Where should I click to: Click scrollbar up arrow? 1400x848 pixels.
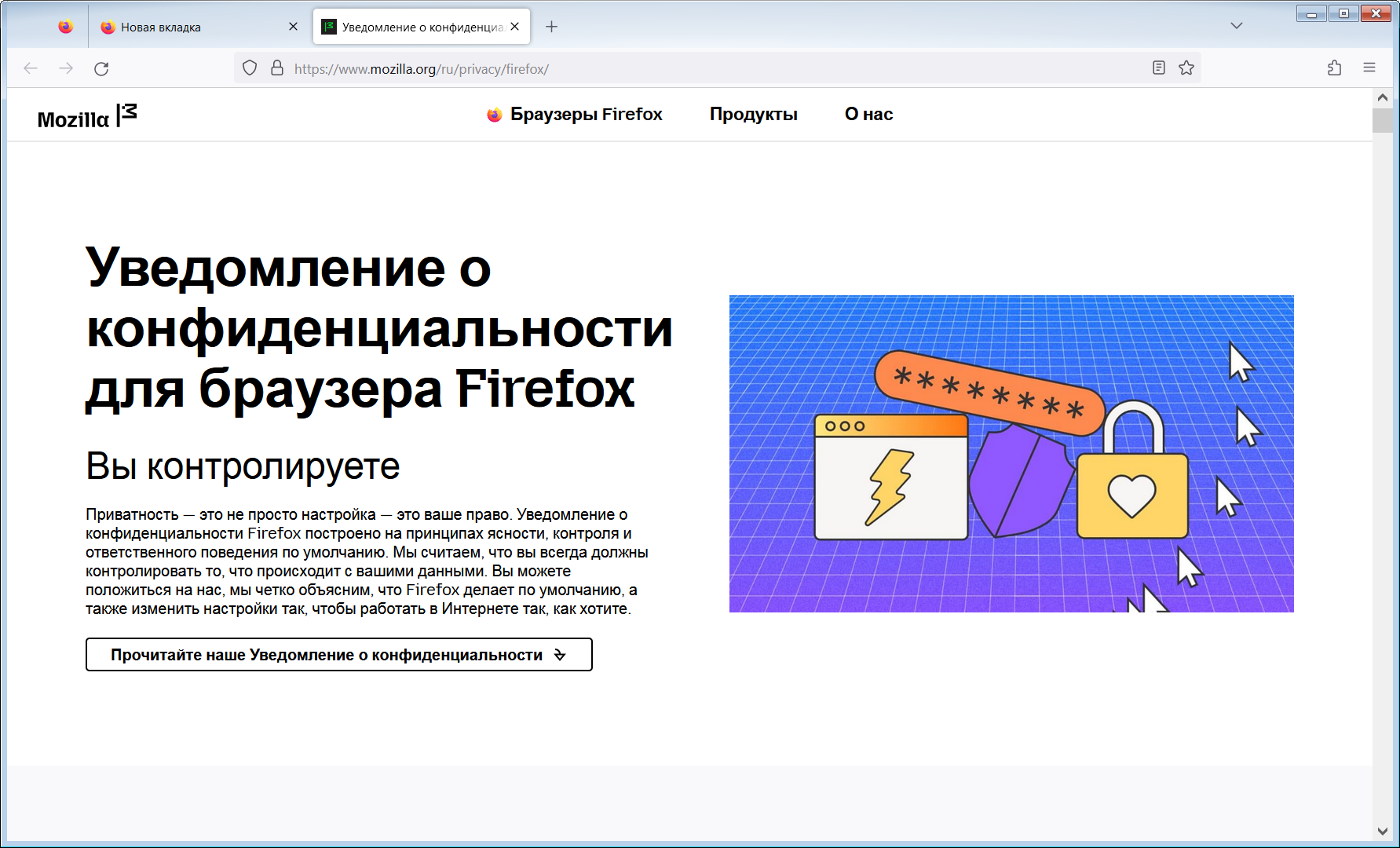(1383, 98)
